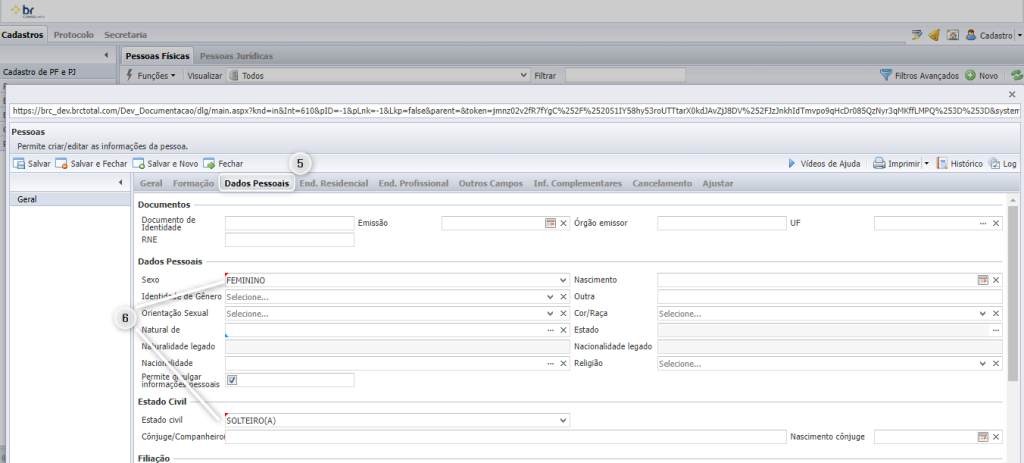Open the Estado lookup ellipsis
This screenshot has height=463, width=1024.
click(x=996, y=330)
